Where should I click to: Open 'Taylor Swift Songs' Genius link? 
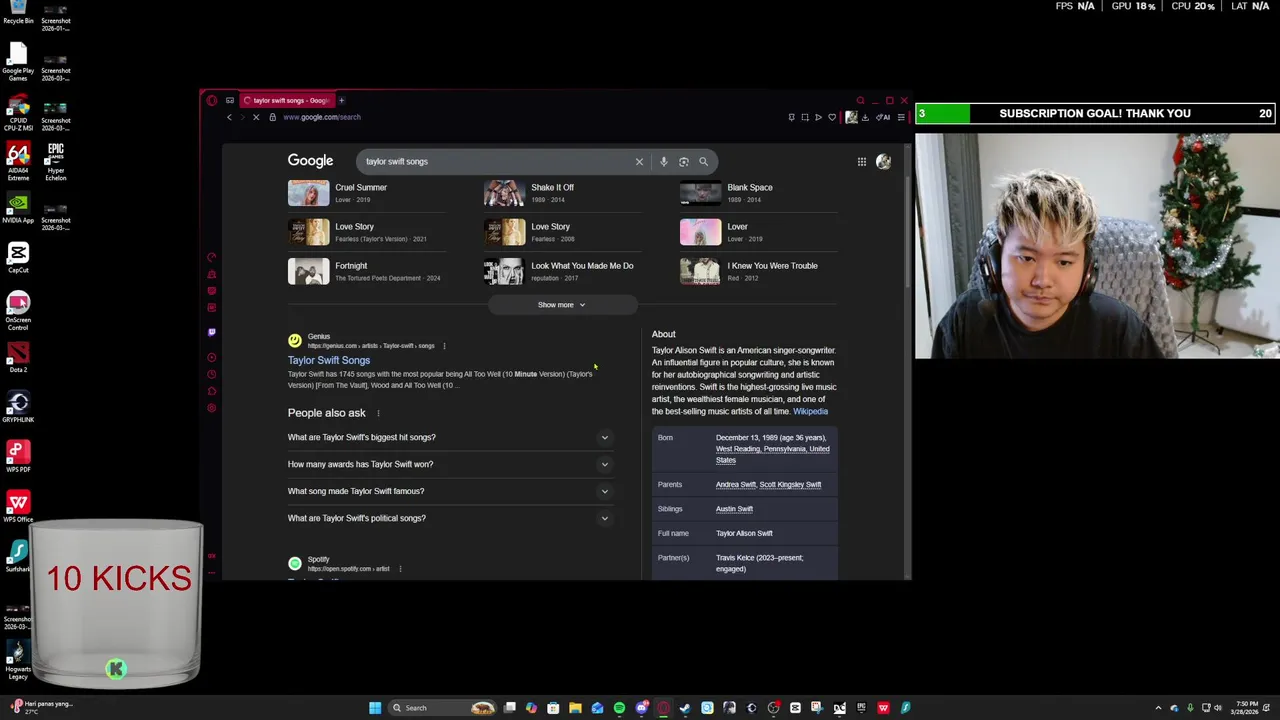(x=329, y=360)
